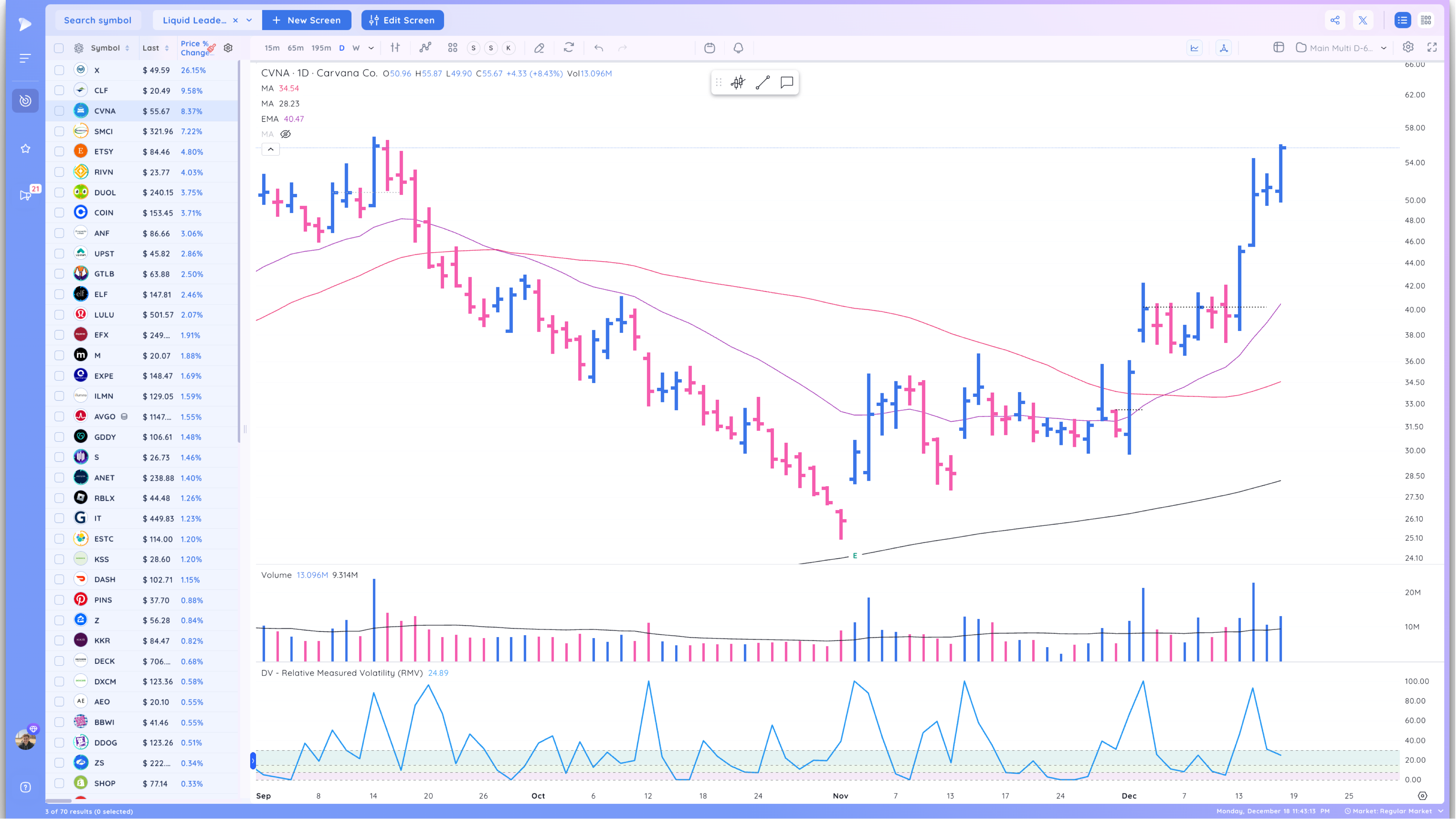Select the W weekly timeframe

[x=356, y=48]
